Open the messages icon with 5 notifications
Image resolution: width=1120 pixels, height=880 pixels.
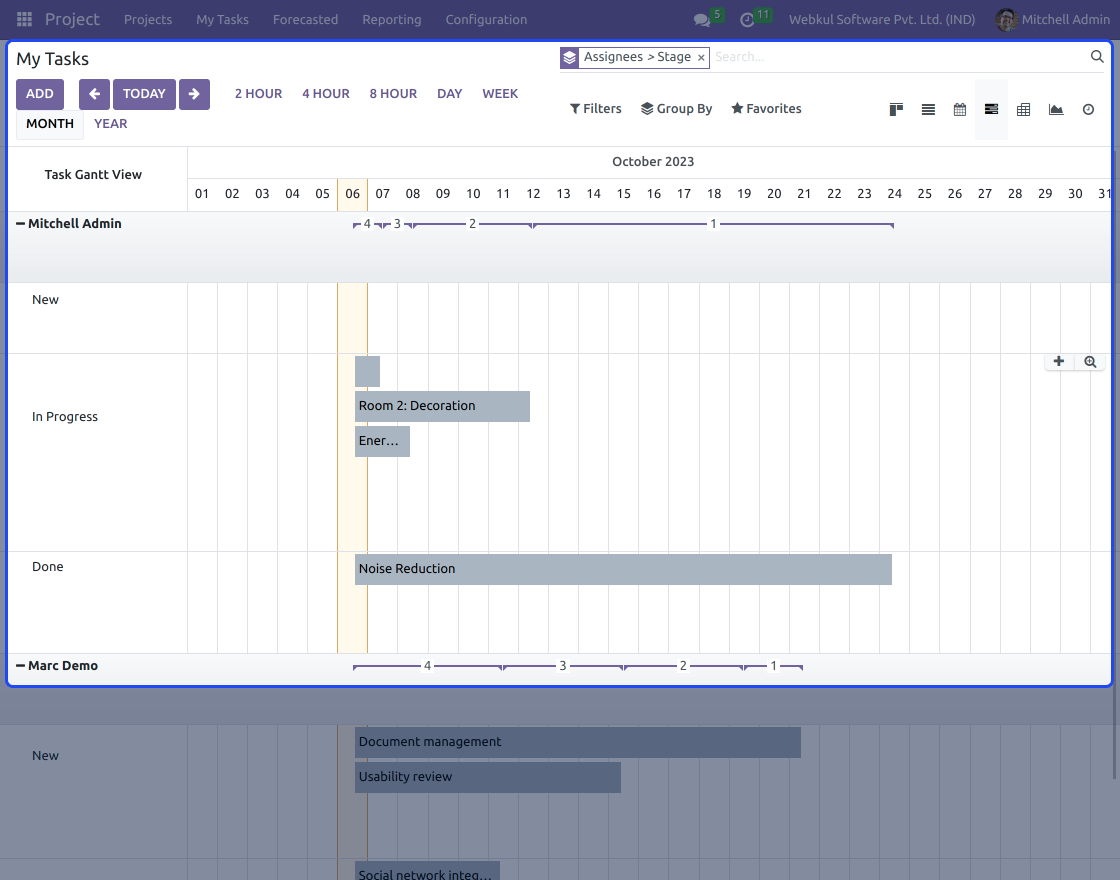[703, 19]
